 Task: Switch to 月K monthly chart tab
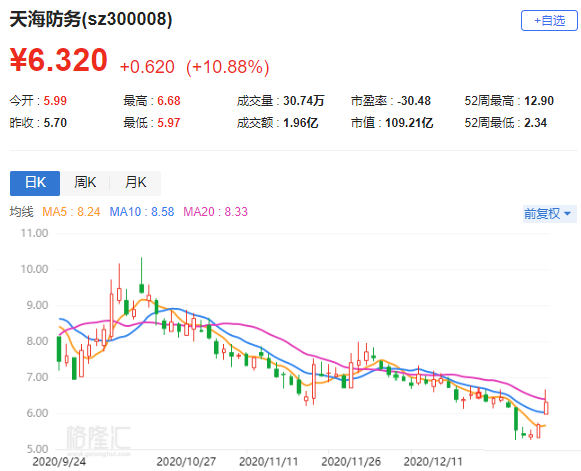(136, 183)
